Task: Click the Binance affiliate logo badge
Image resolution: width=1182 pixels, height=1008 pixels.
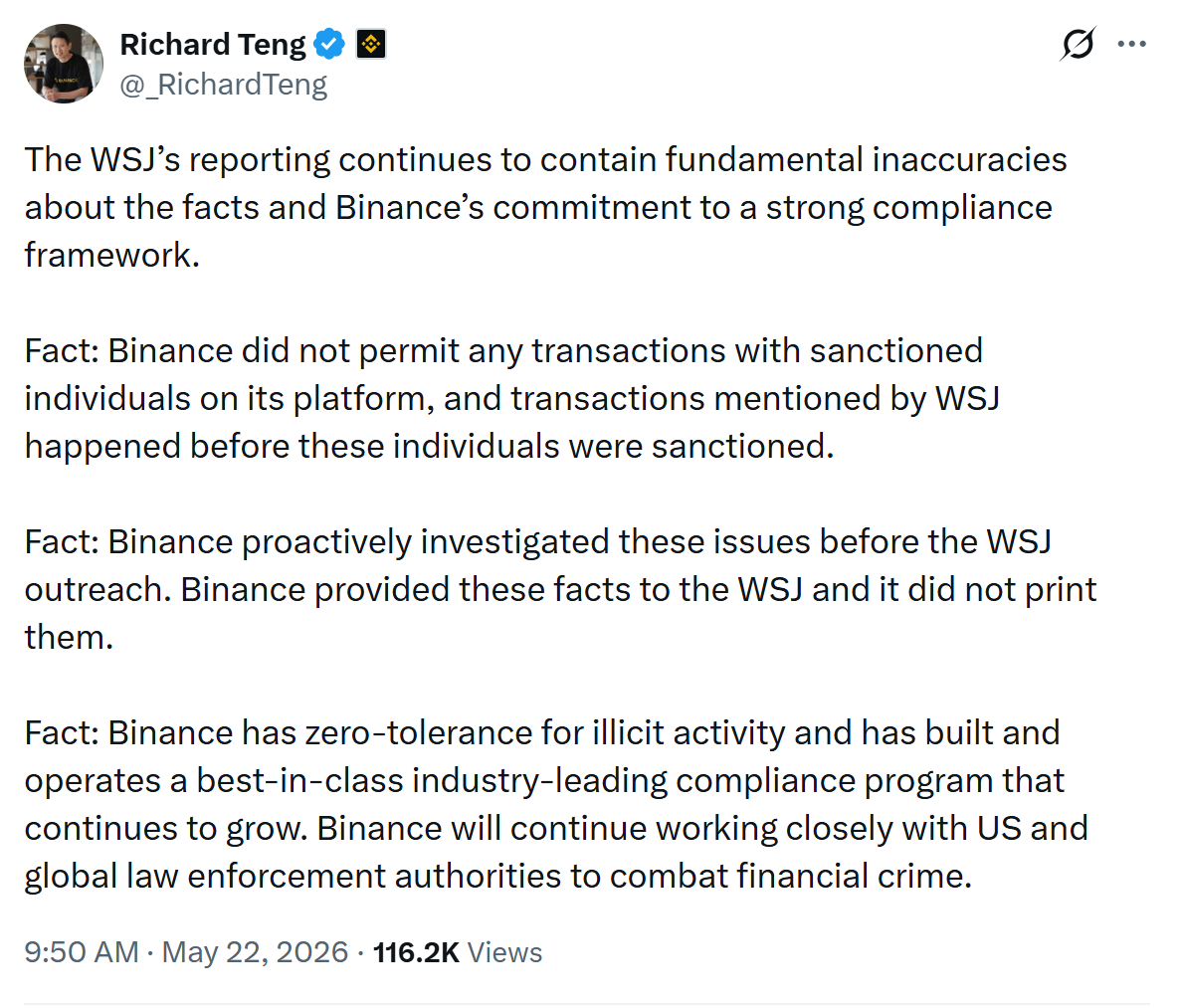Action: pos(371,44)
